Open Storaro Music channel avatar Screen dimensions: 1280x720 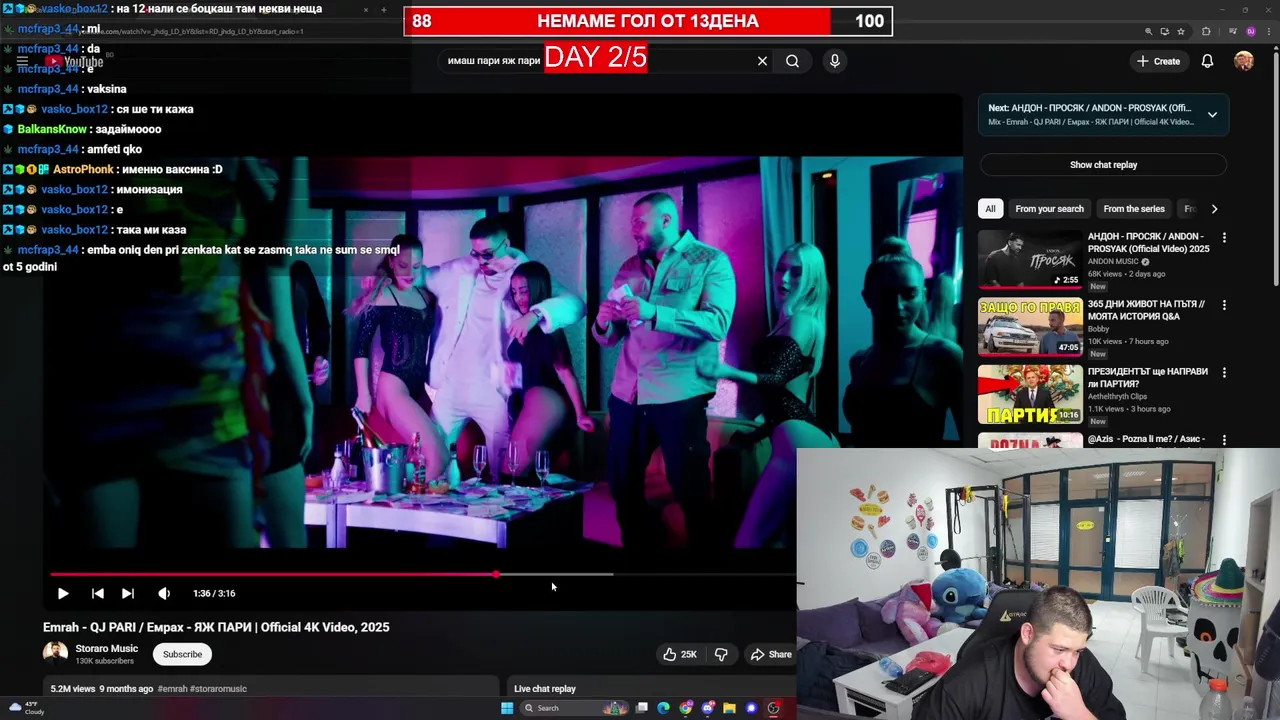[x=55, y=654]
